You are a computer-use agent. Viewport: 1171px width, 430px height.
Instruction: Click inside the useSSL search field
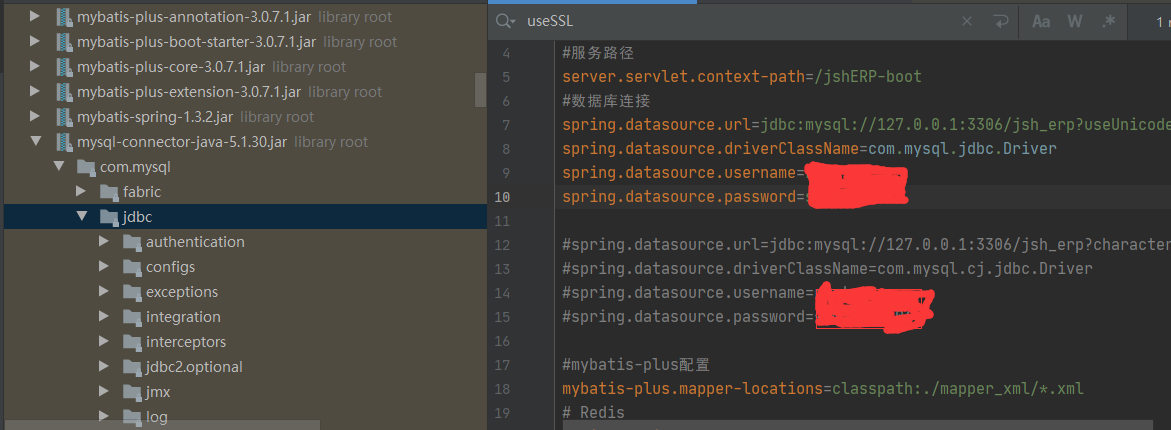[x=739, y=22]
